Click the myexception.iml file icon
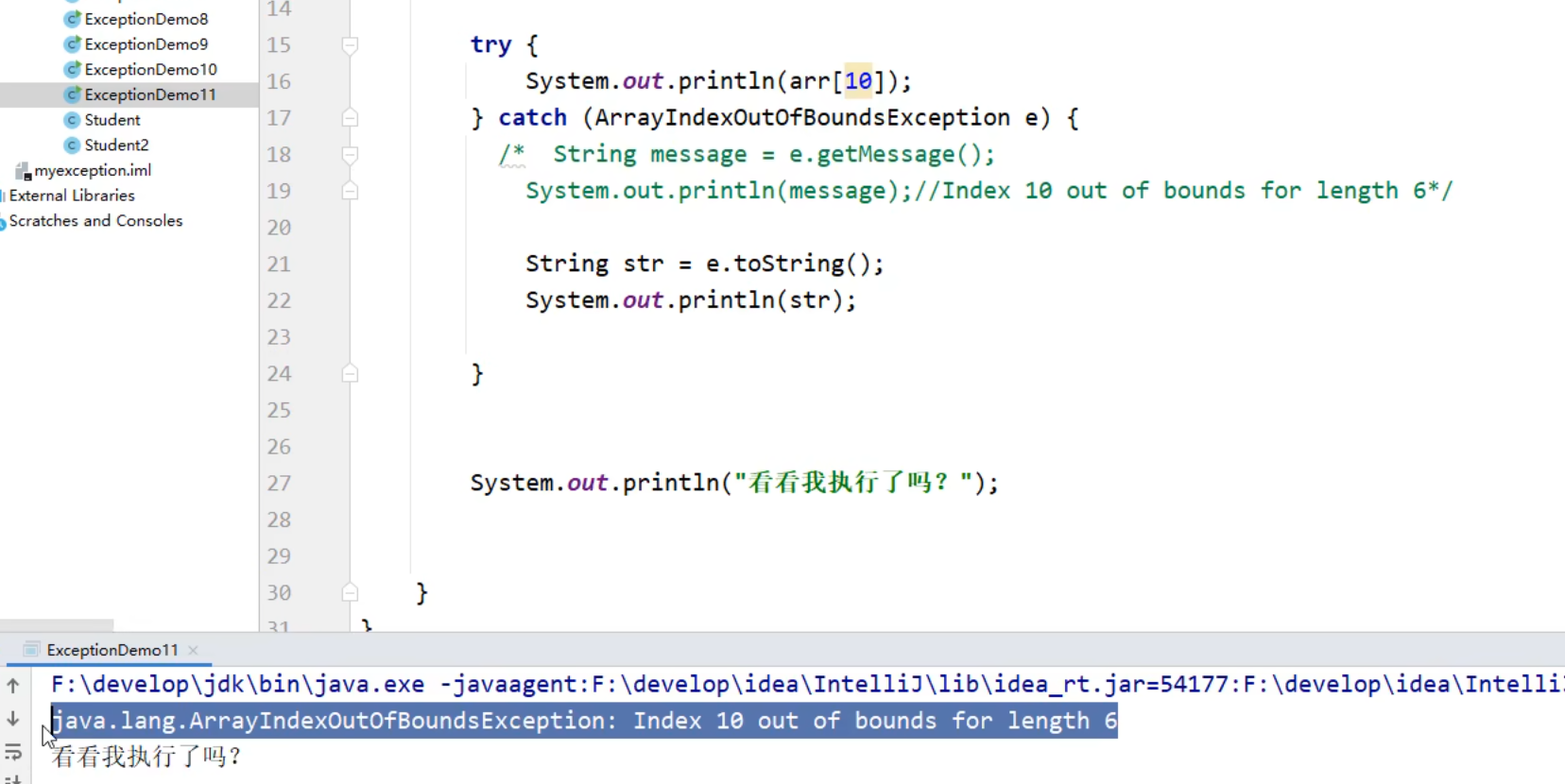The height and width of the screenshot is (784, 1565). 23,171
